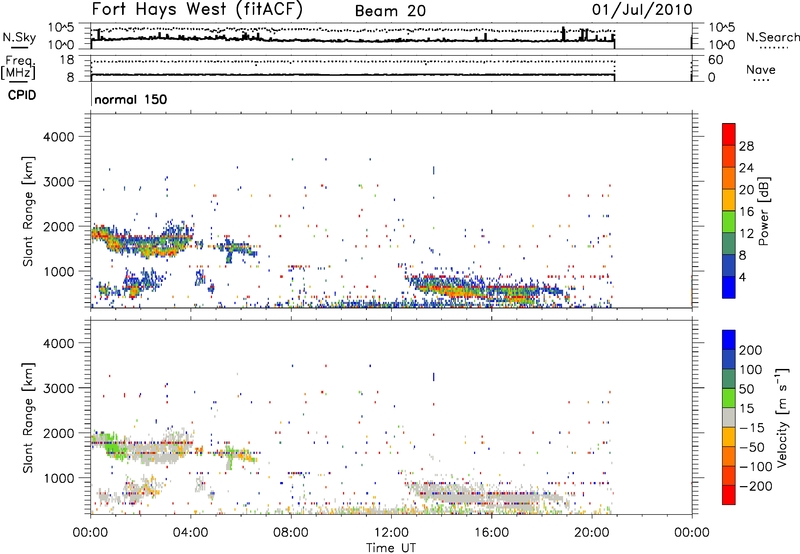Click the gray segment of Velocity color bar

(x=729, y=417)
